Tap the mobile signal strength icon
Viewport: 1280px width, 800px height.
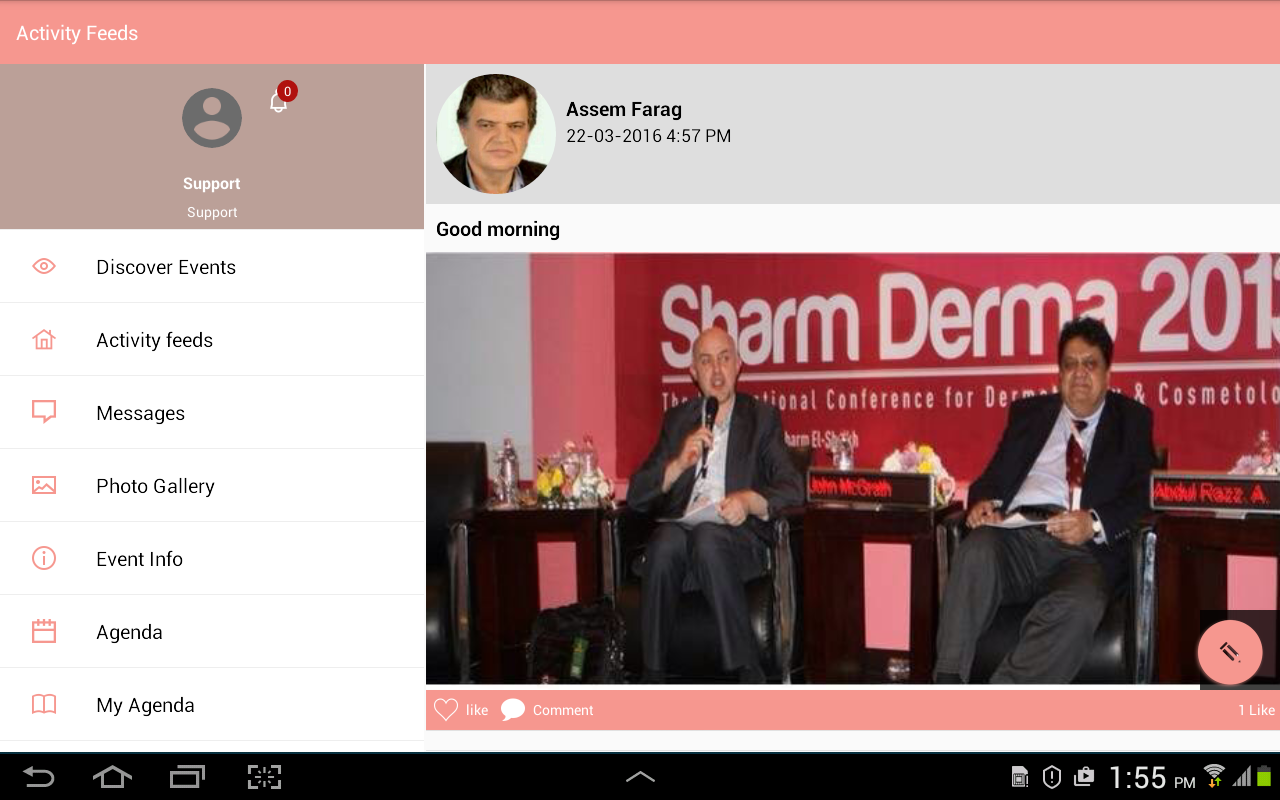click(1241, 776)
